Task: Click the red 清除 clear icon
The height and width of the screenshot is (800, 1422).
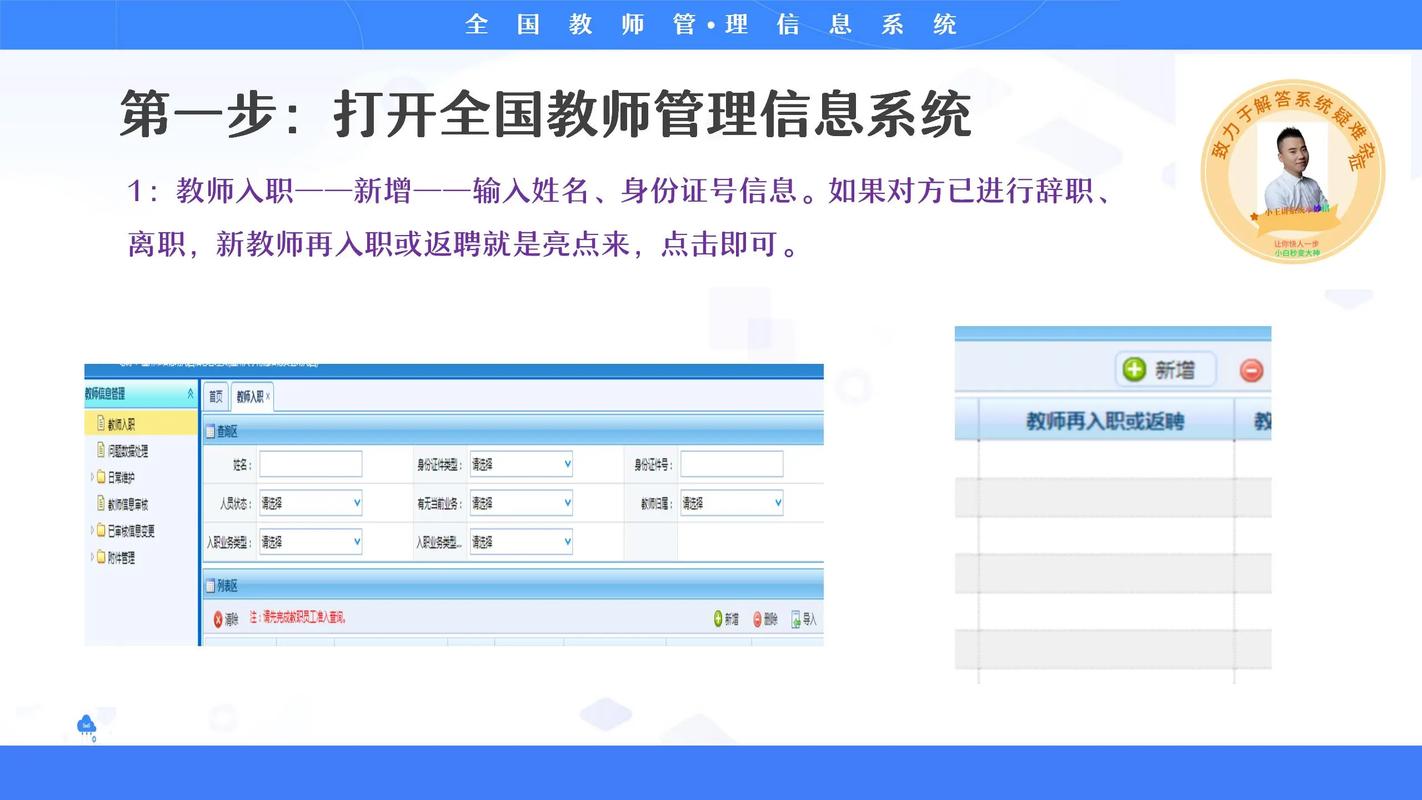Action: pos(217,618)
